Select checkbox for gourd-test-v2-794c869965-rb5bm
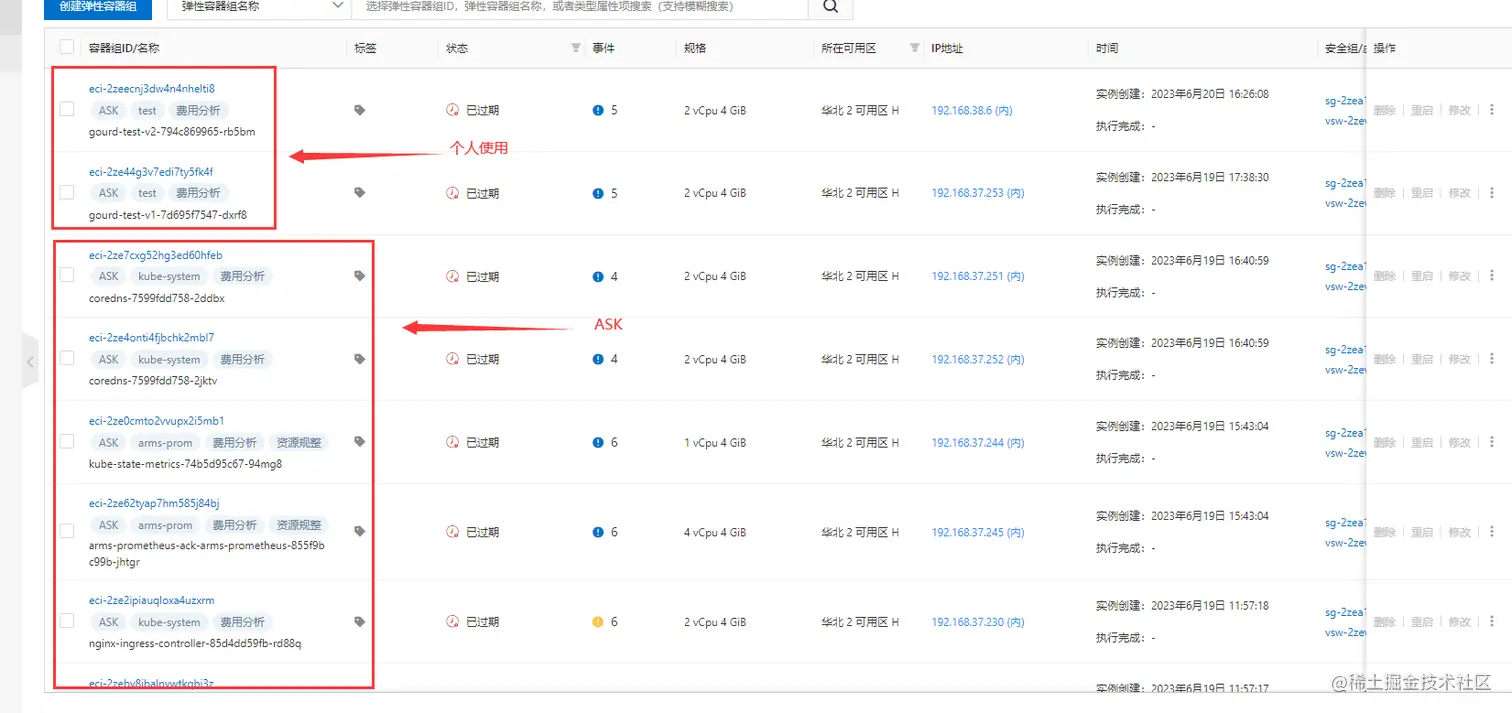1512x713 pixels. click(67, 109)
